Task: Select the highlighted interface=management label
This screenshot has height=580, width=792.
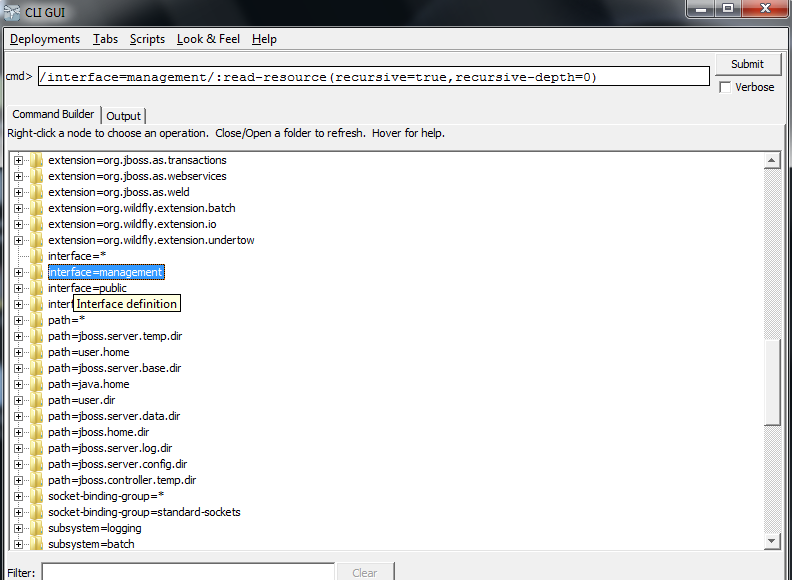Action: click(106, 272)
